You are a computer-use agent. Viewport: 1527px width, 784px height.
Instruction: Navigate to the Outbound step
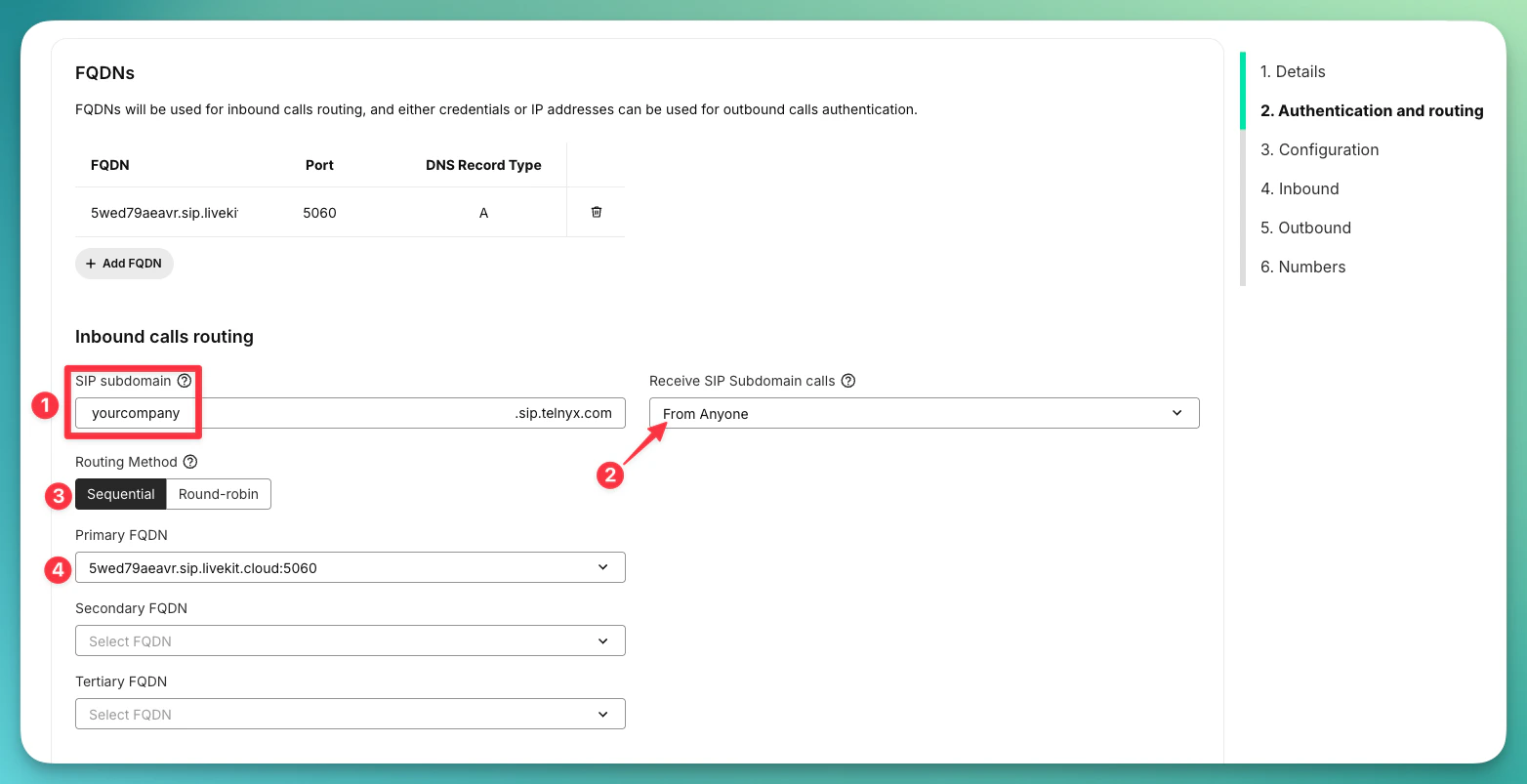point(1305,227)
